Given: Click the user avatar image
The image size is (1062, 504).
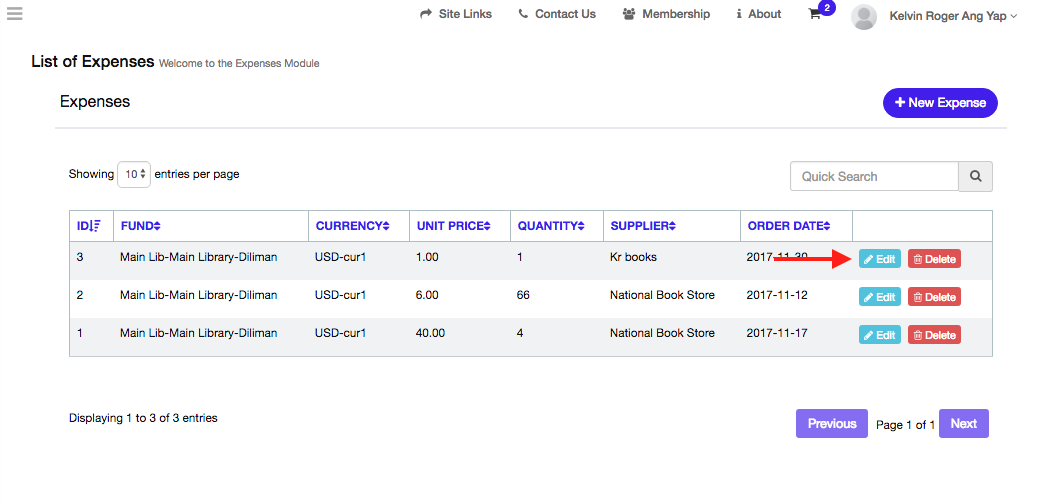Looking at the screenshot, I should [x=864, y=16].
